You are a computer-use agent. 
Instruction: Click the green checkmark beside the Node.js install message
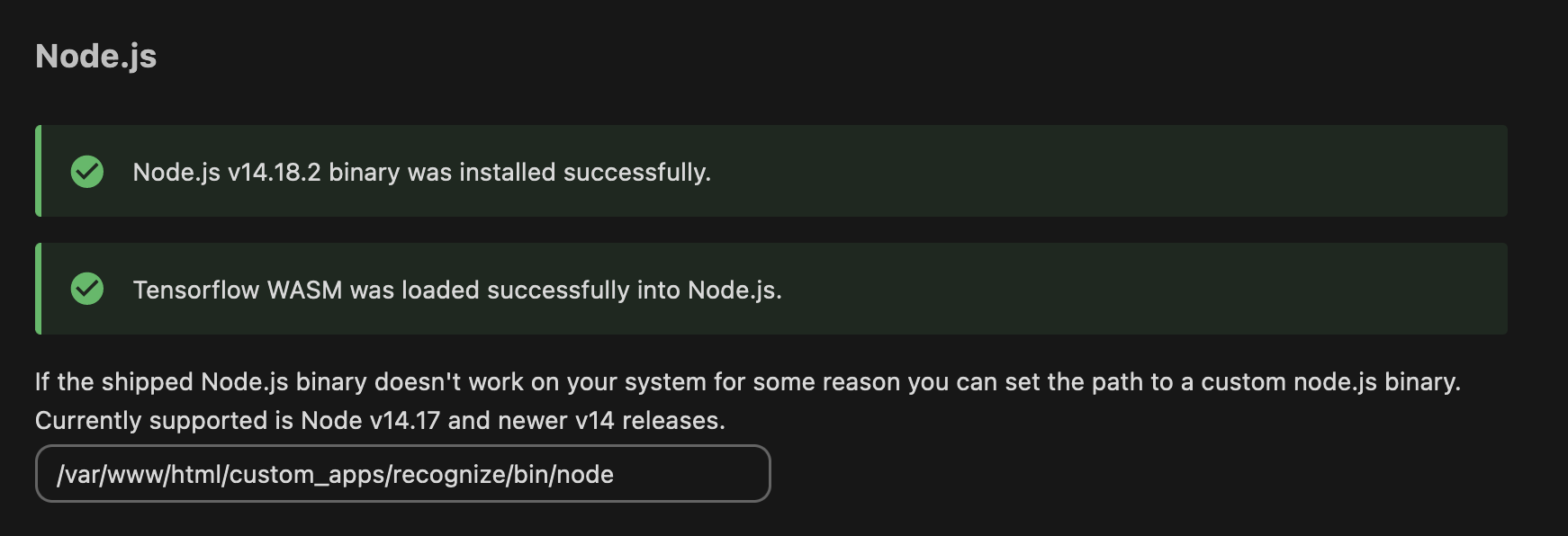(x=86, y=171)
